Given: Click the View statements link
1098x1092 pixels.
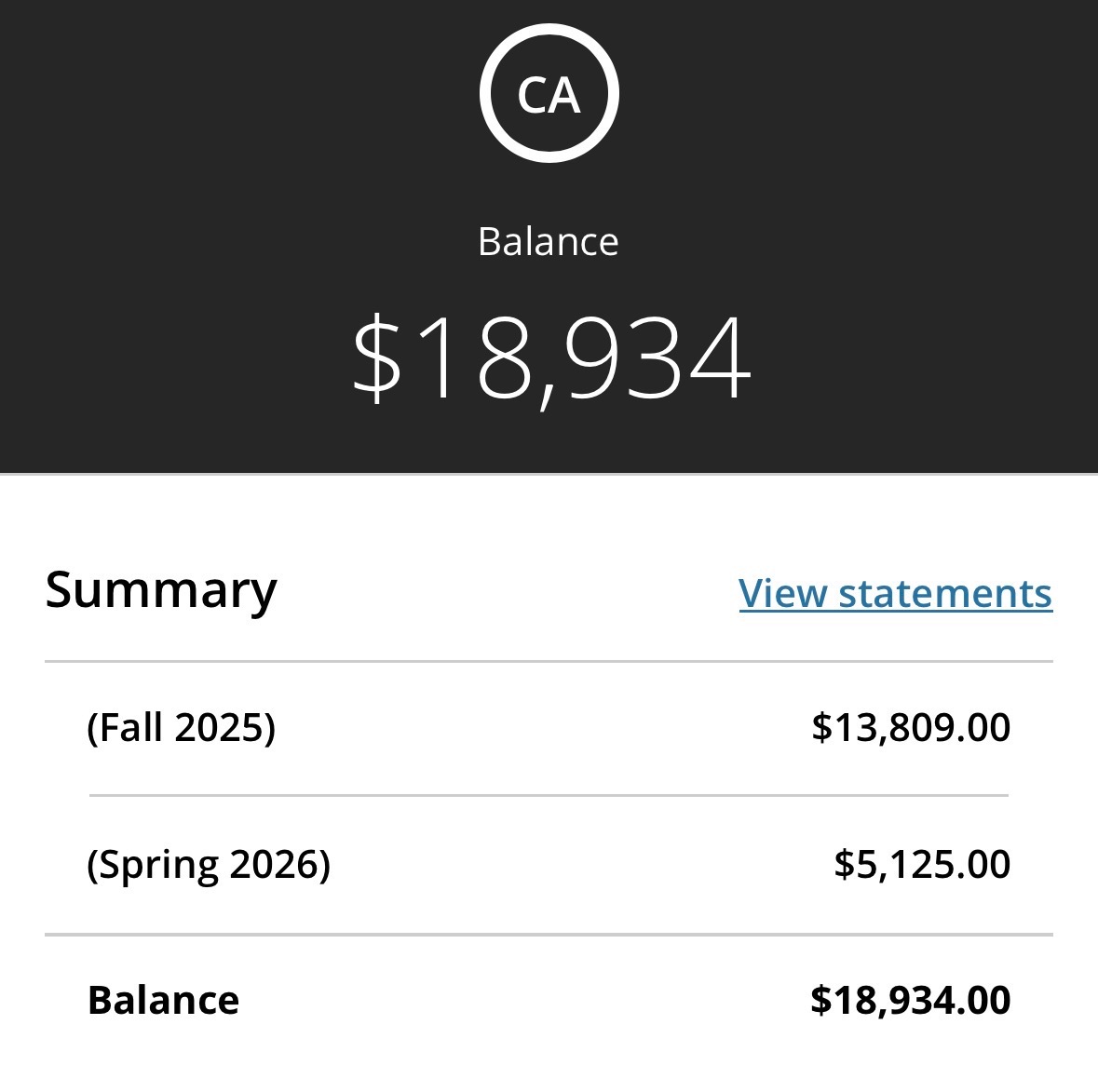Looking at the screenshot, I should pos(895,593).
